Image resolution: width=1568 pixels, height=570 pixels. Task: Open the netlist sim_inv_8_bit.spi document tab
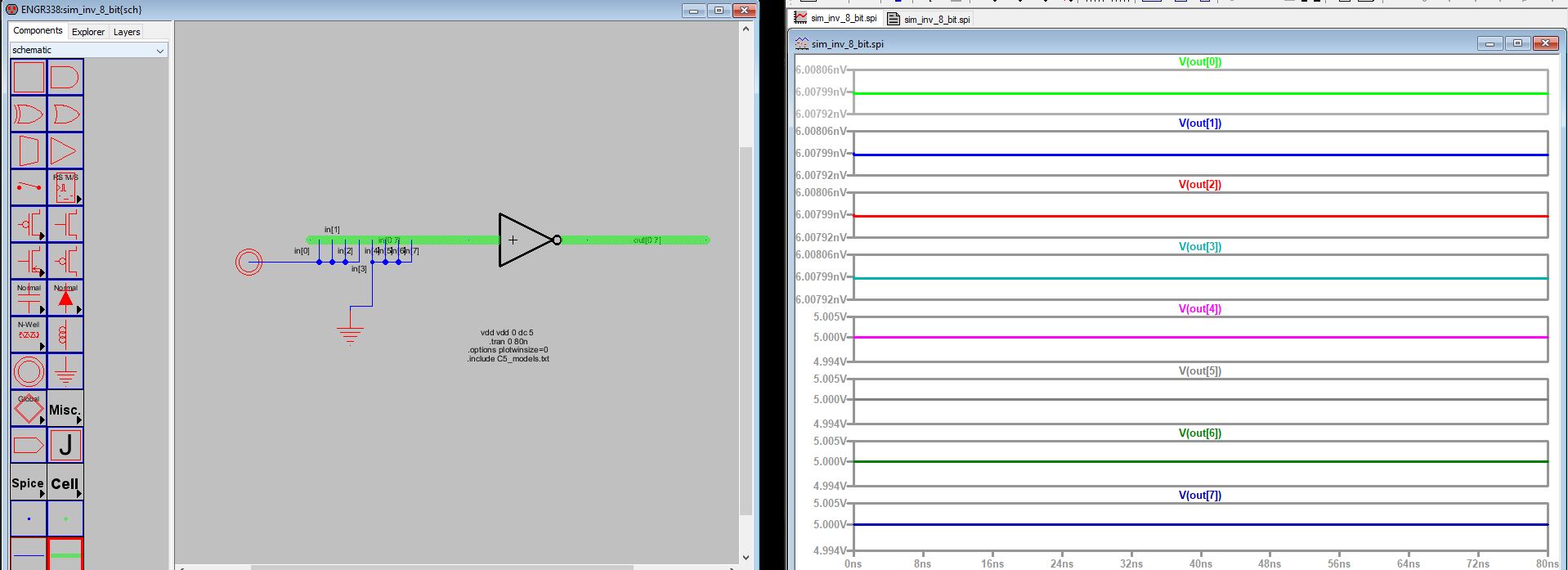[x=929, y=19]
